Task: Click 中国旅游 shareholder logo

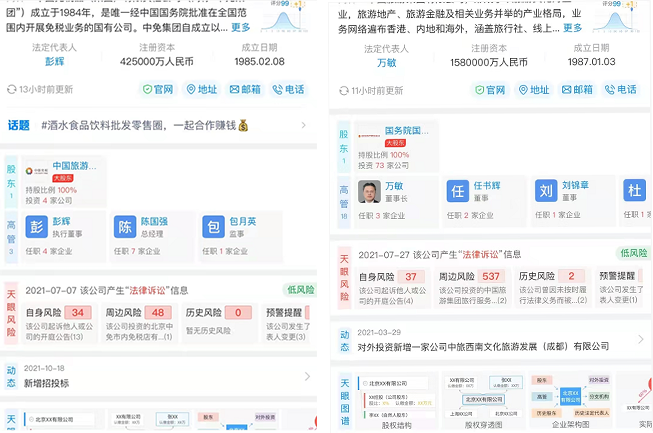Action: coord(36,171)
